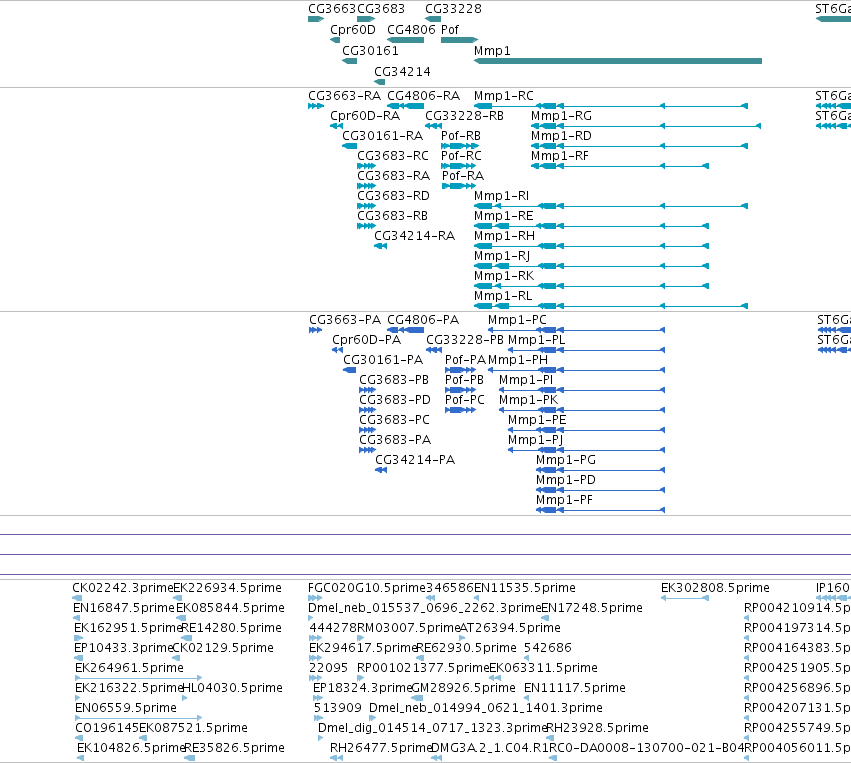
Task: Select the Mmp1-RJ transcript label
Action: pos(502,257)
